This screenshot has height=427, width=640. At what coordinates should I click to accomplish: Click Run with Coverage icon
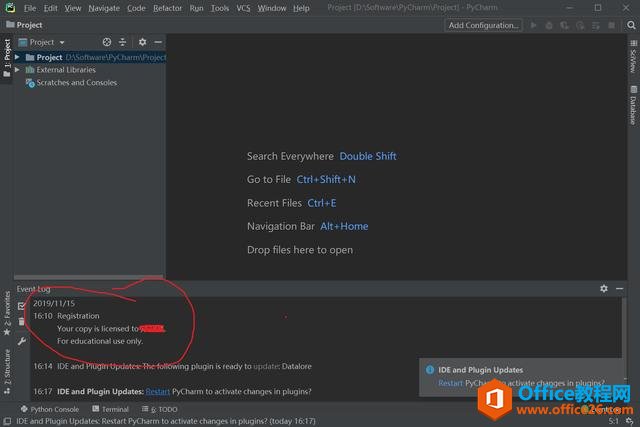click(x=564, y=25)
